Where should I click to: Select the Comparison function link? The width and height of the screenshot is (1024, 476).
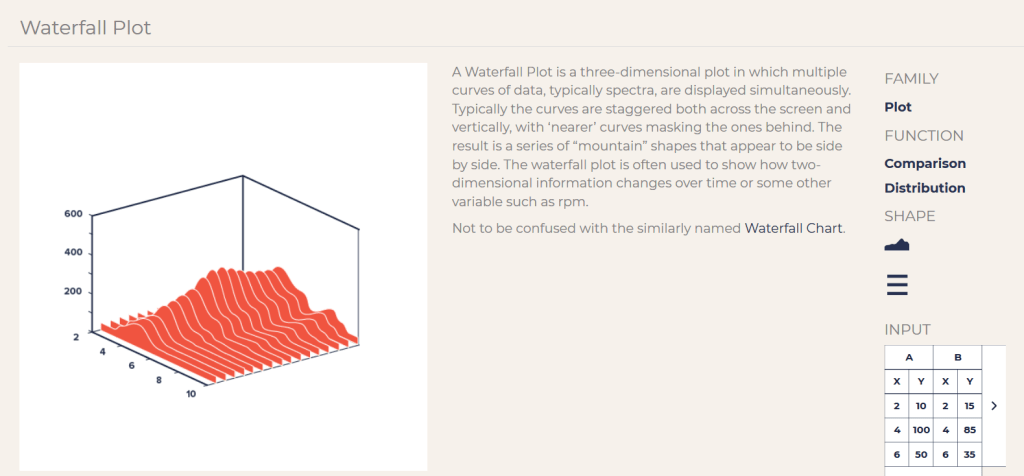pos(925,163)
